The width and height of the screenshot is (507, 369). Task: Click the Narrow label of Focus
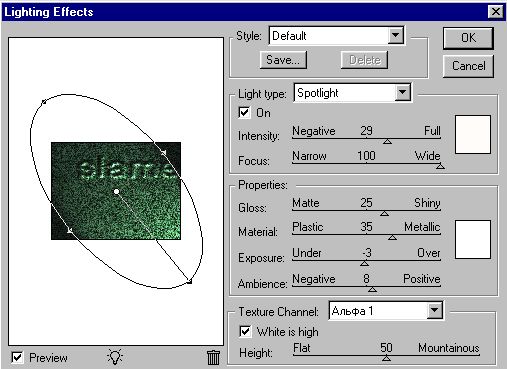309,156
